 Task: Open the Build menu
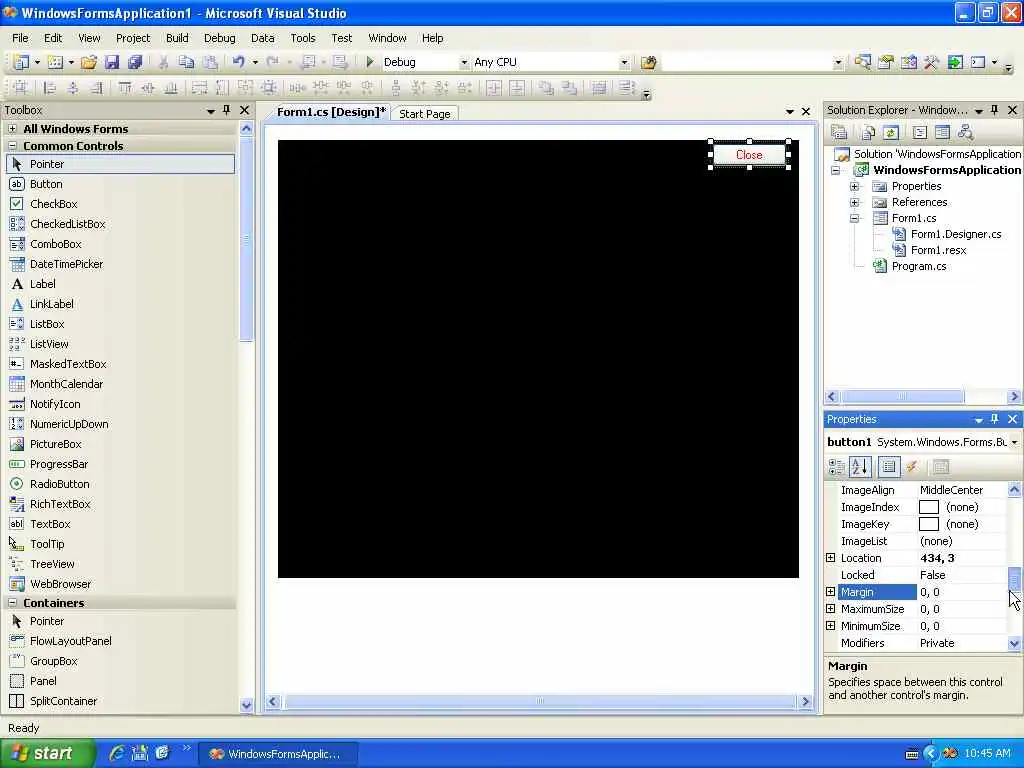177,38
